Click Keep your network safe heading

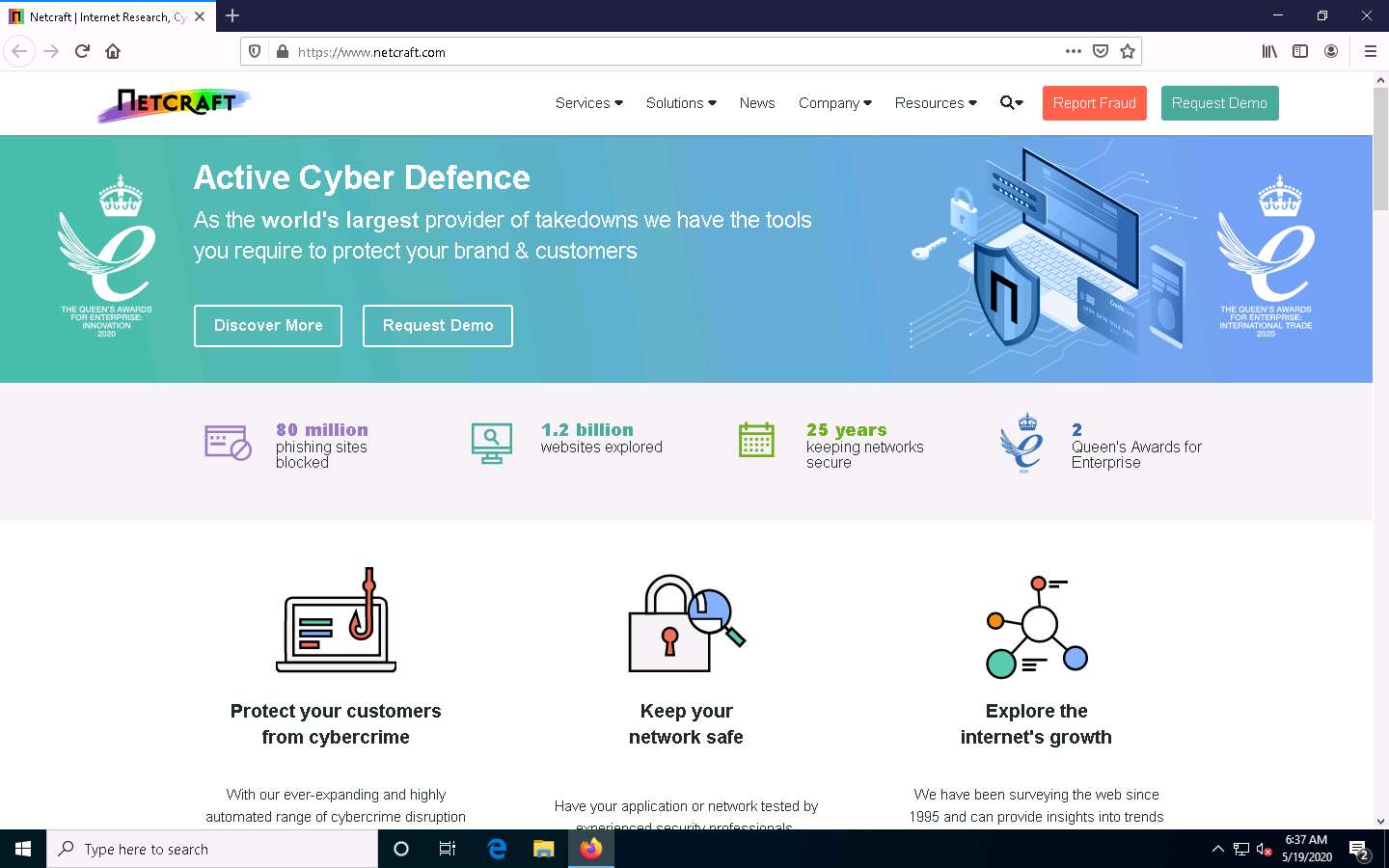tap(686, 723)
